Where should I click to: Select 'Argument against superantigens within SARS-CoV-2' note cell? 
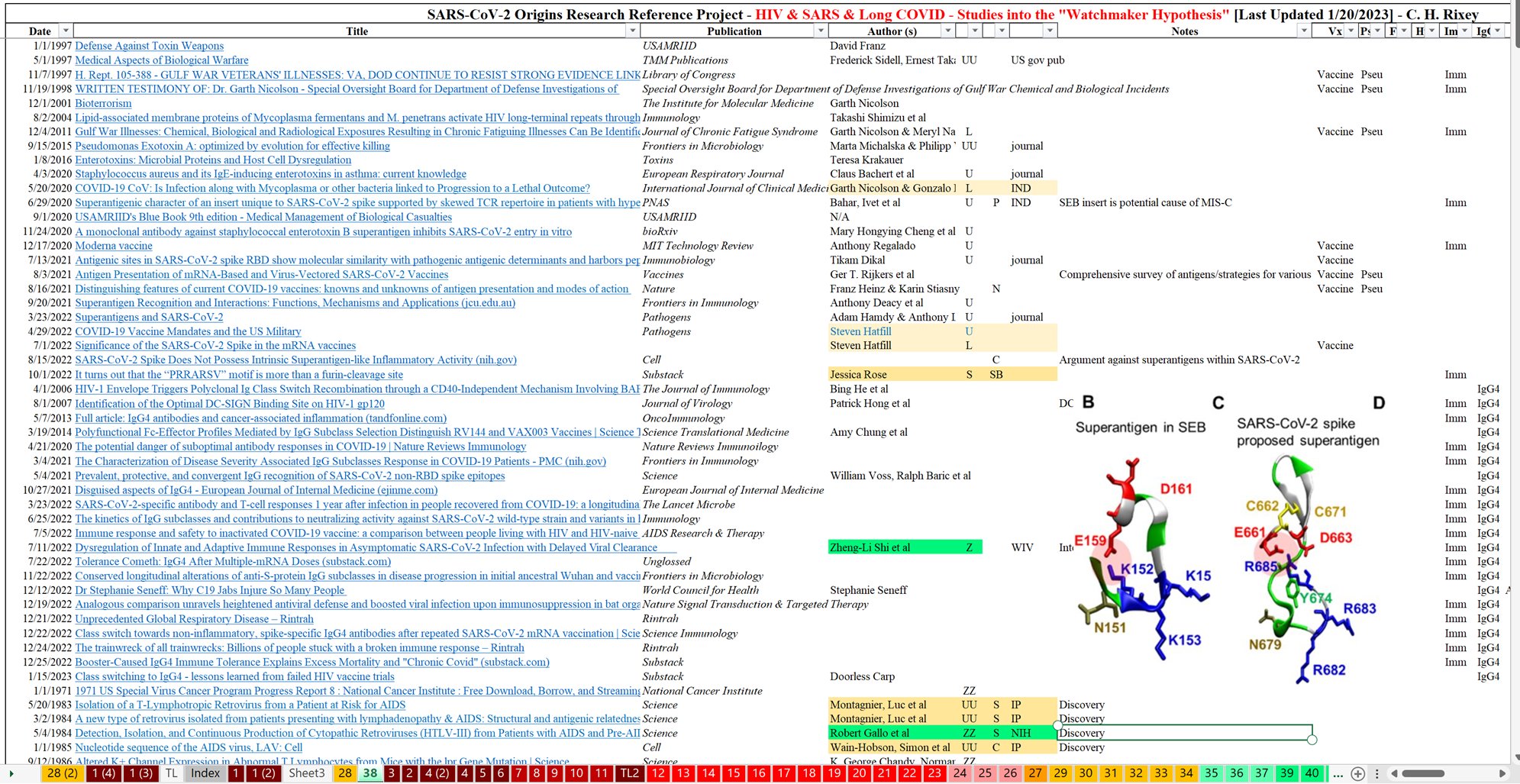1180,360
